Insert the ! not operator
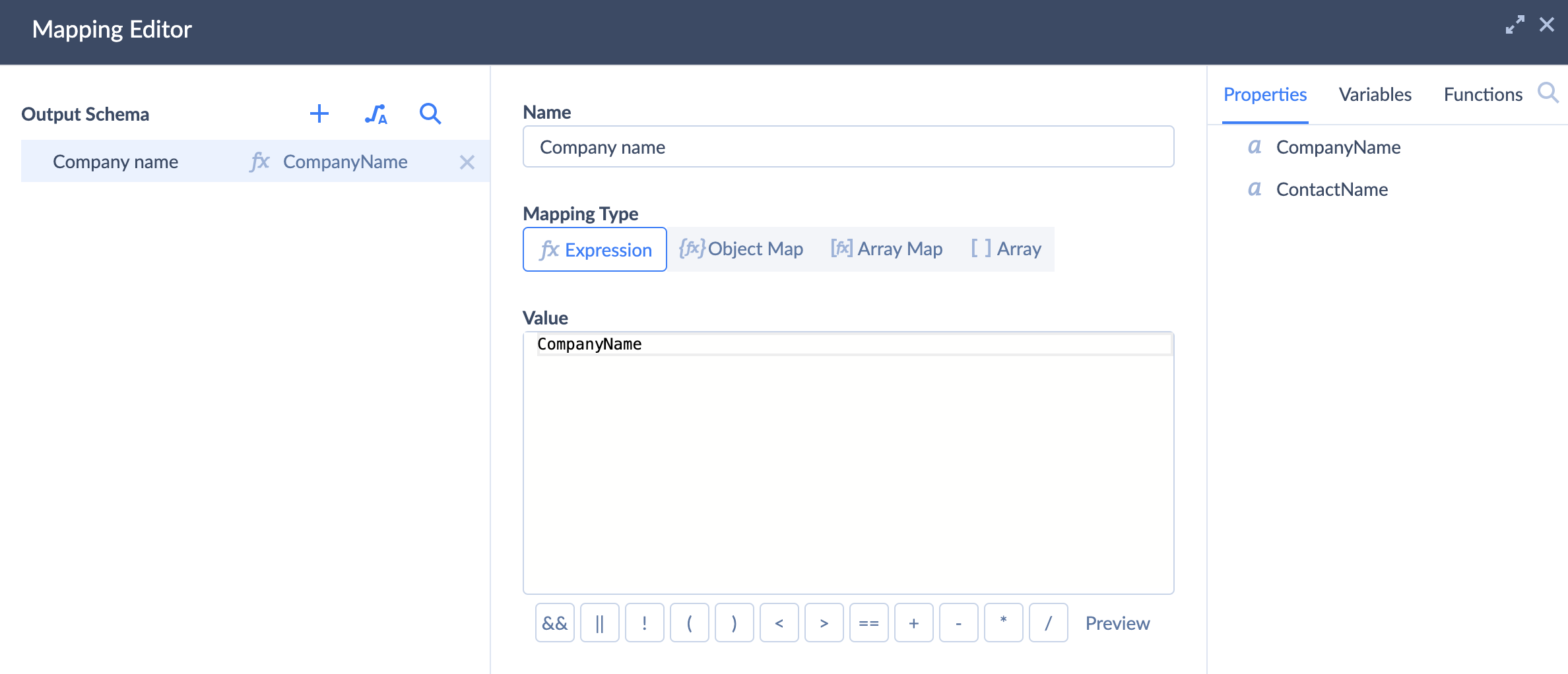The height and width of the screenshot is (674, 1568). coord(645,623)
